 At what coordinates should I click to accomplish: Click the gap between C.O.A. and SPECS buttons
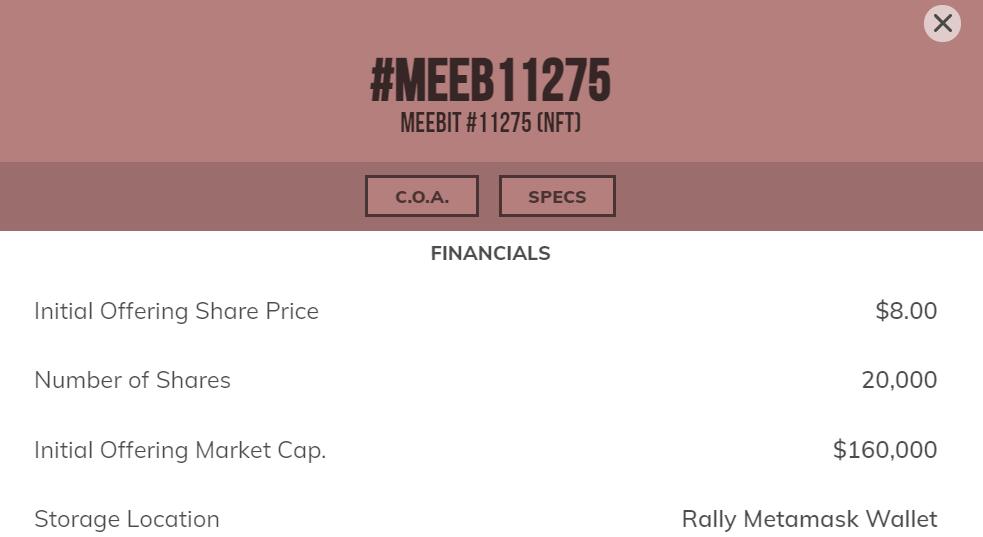(x=489, y=196)
